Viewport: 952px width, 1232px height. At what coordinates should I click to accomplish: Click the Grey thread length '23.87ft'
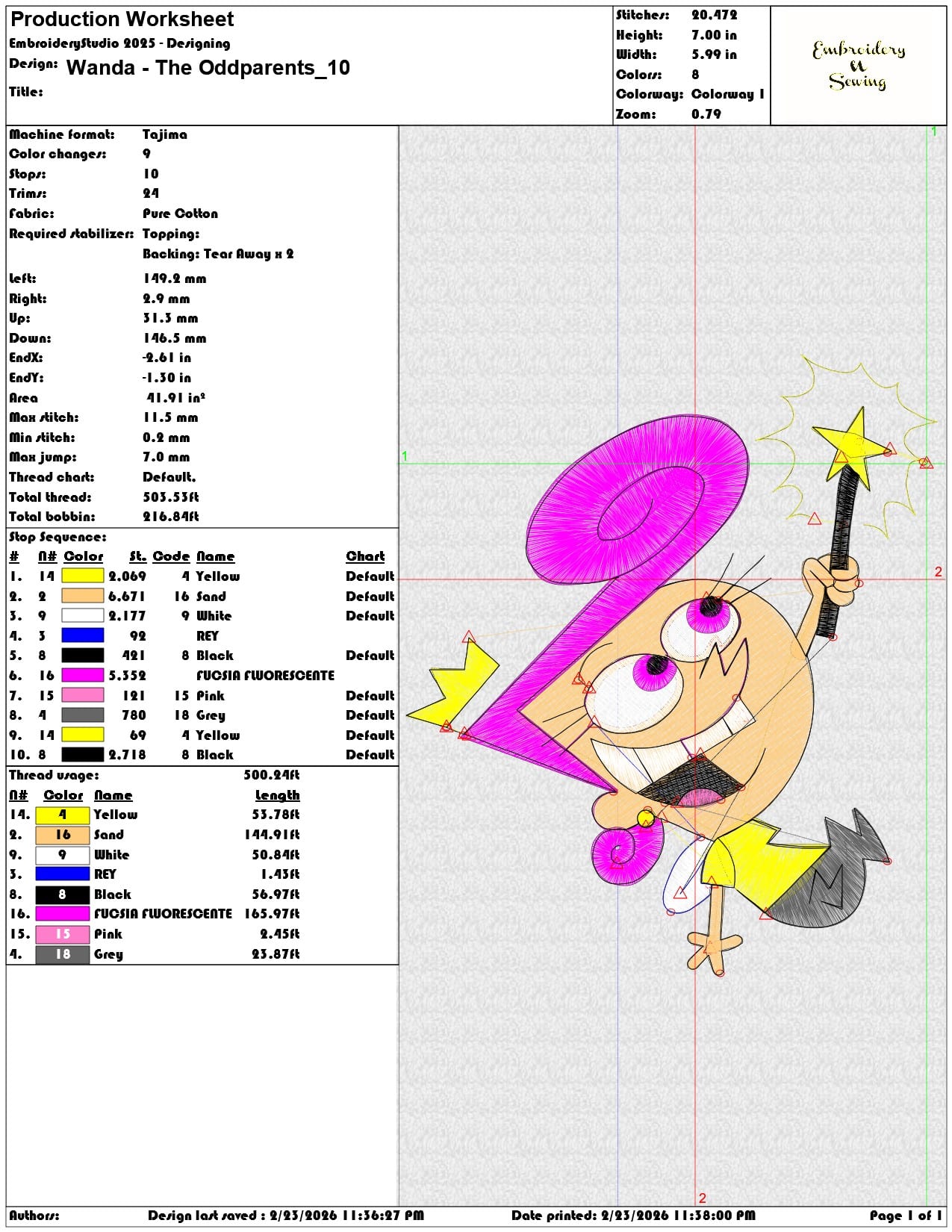276,953
